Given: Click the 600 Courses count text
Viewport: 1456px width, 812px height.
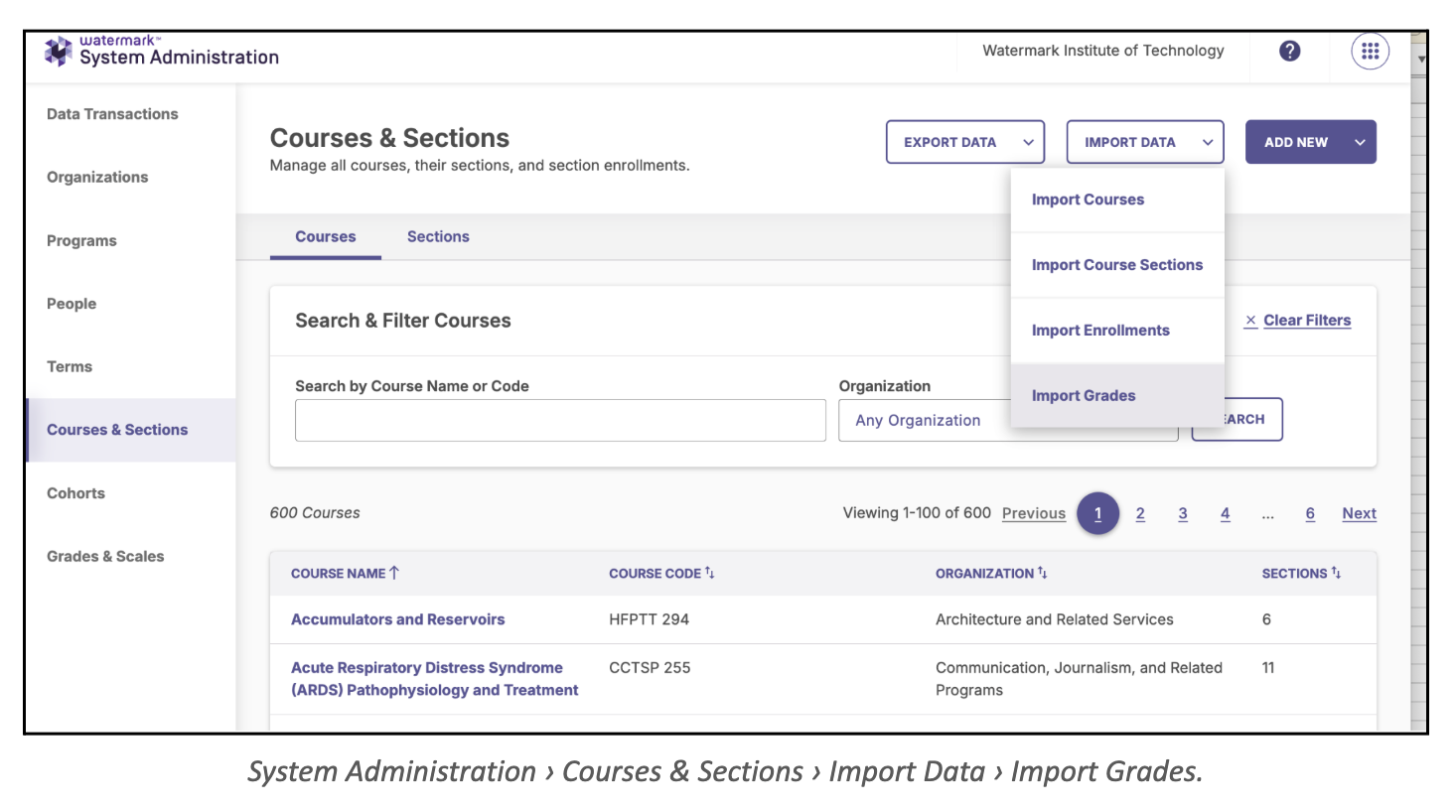Looking at the screenshot, I should pyautogui.click(x=315, y=513).
